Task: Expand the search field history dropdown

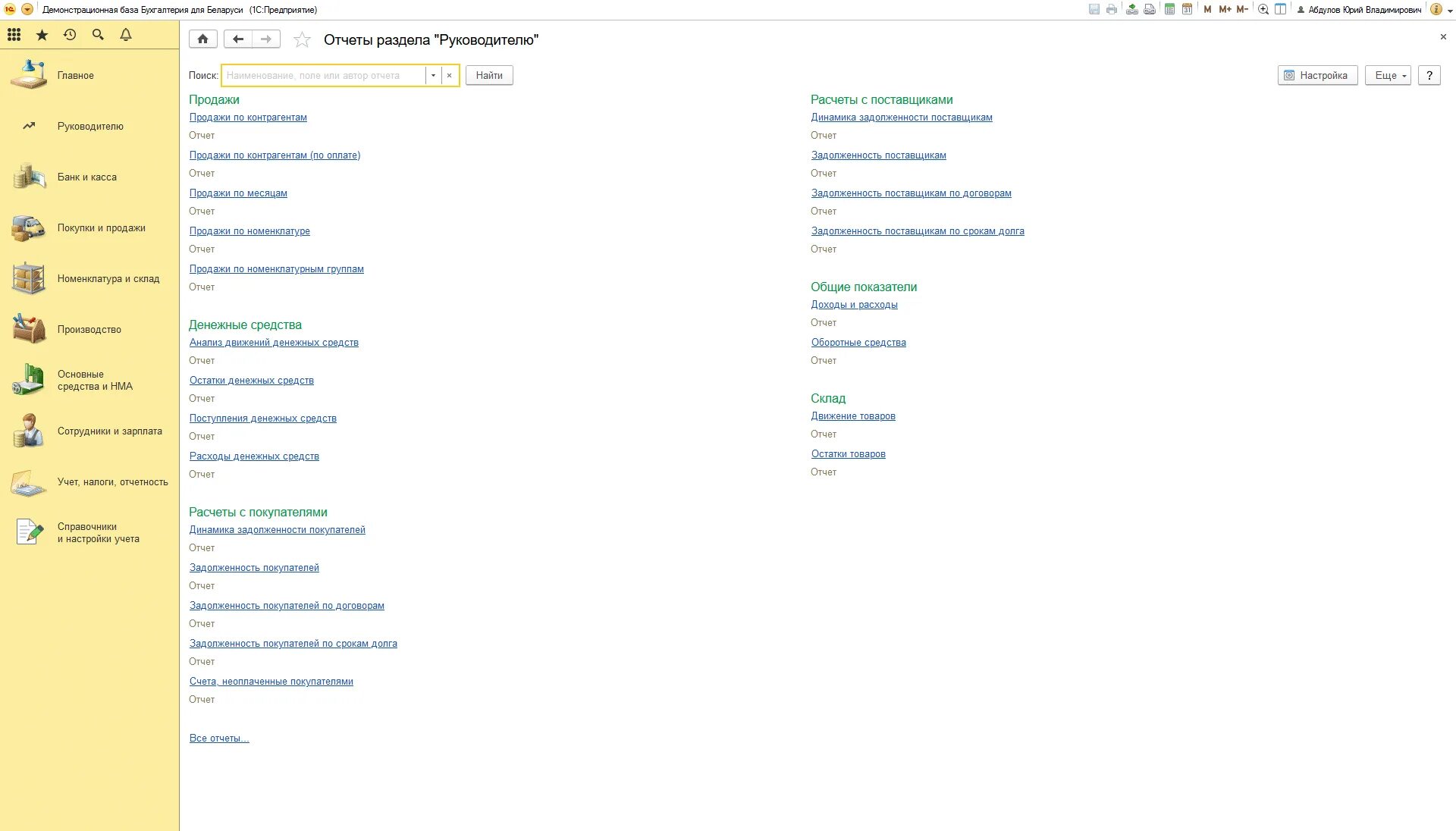Action: click(433, 76)
